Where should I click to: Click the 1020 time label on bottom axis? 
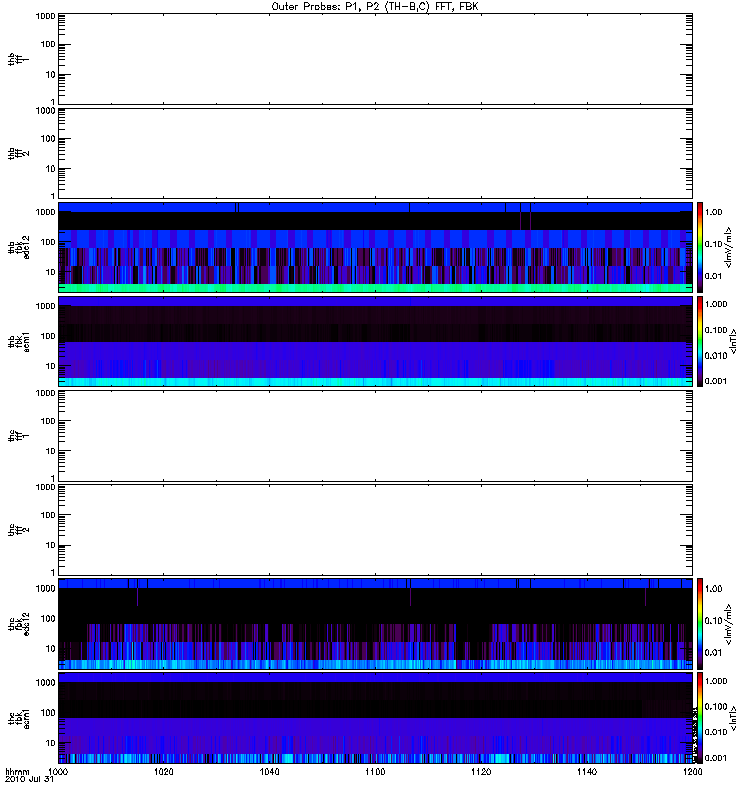point(164,771)
